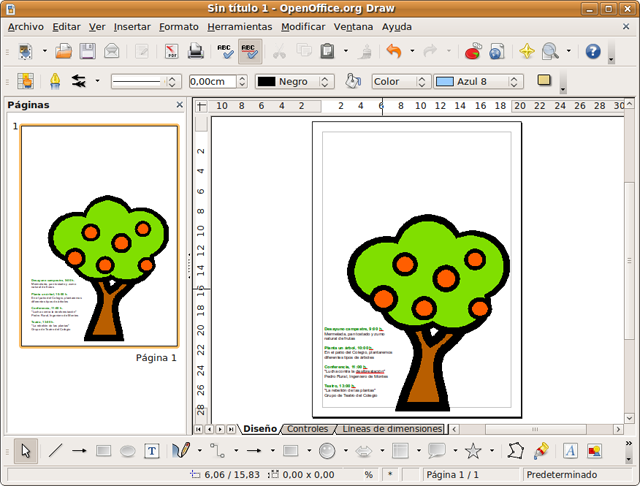Viewport: 640px width, 486px height.
Task: Activate the Select arrow tool
Action: tap(26, 451)
